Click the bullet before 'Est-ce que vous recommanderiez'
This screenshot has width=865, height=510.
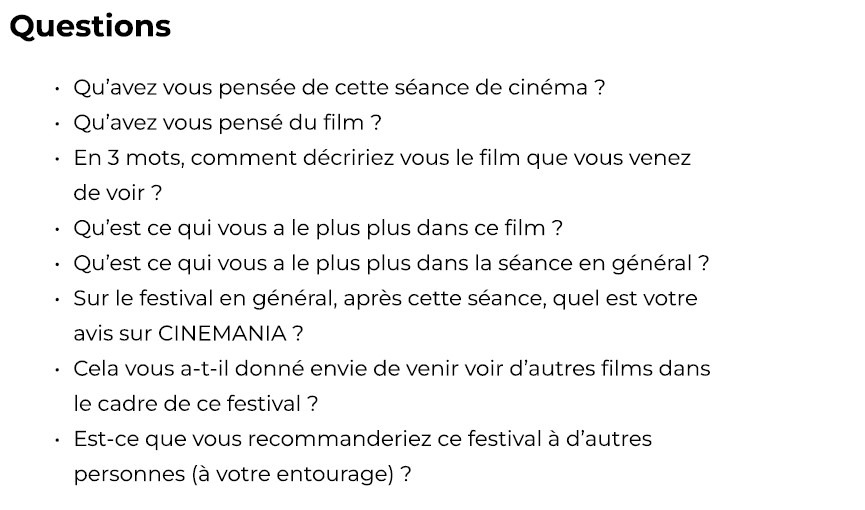(58, 440)
